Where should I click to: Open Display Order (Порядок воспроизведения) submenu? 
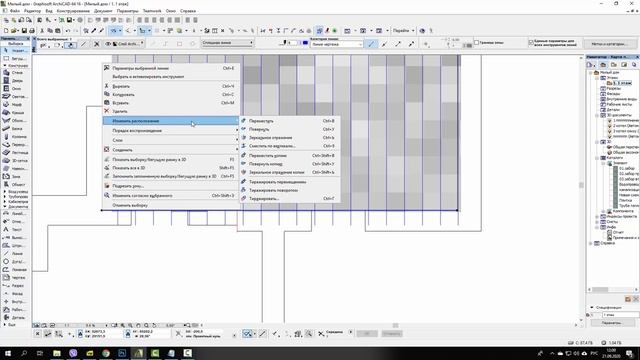click(171, 130)
